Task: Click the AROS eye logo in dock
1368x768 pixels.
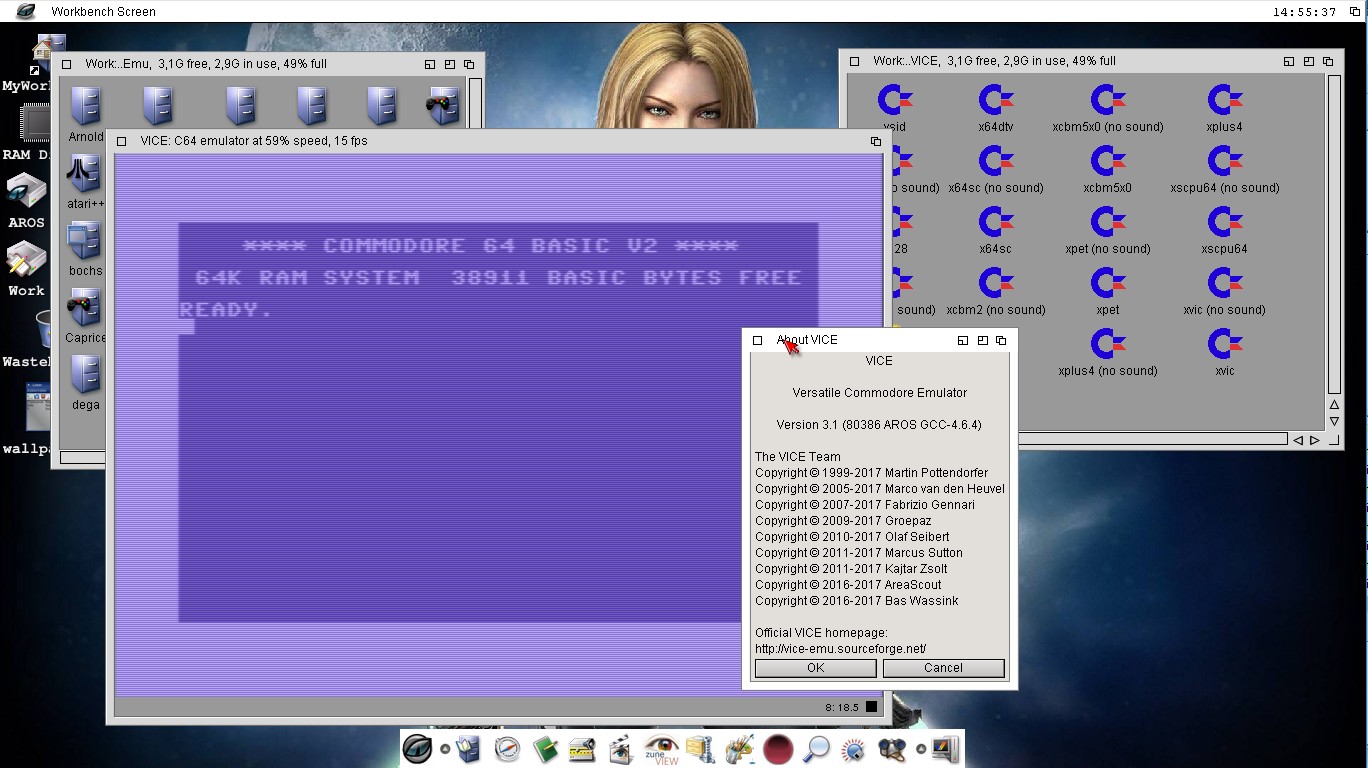Action: 417,748
